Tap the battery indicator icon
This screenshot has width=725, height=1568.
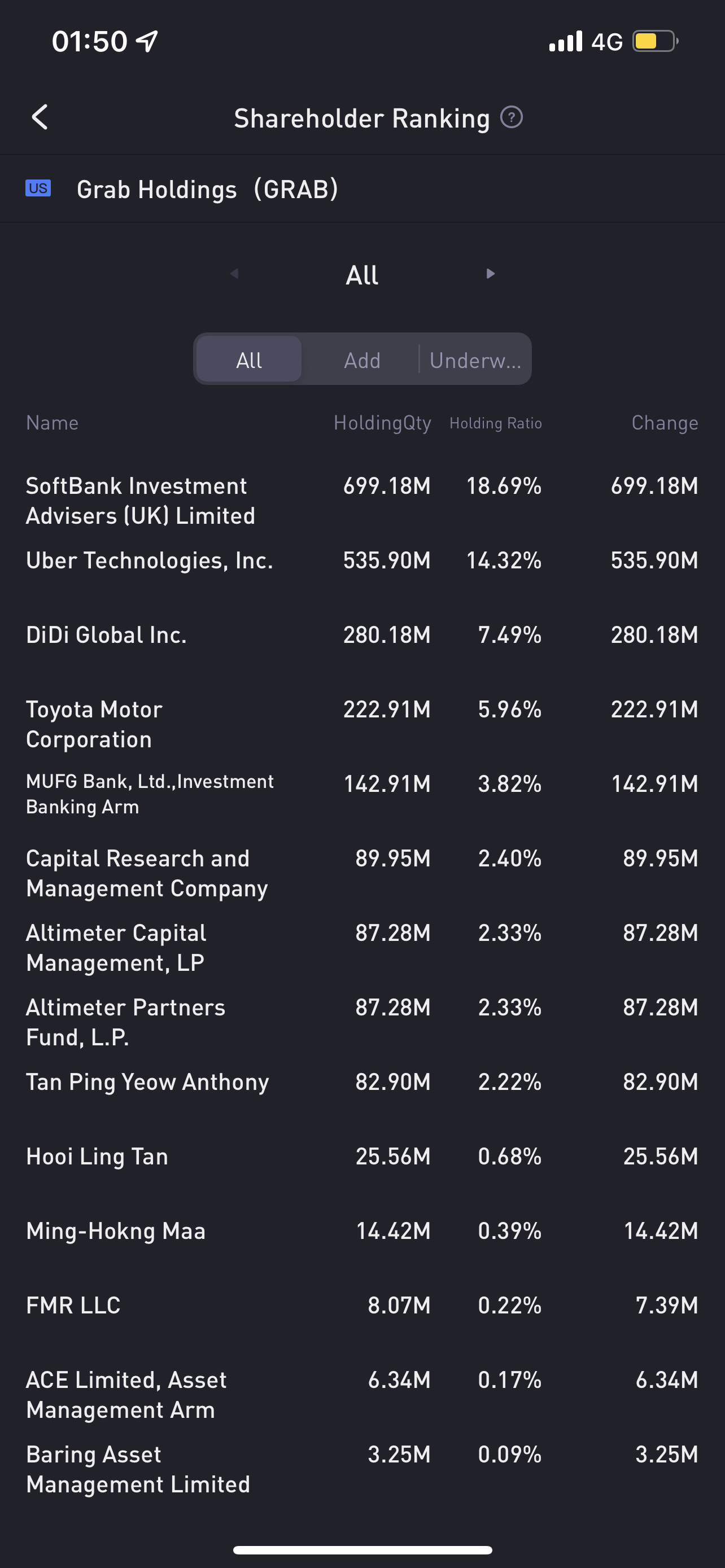654,41
